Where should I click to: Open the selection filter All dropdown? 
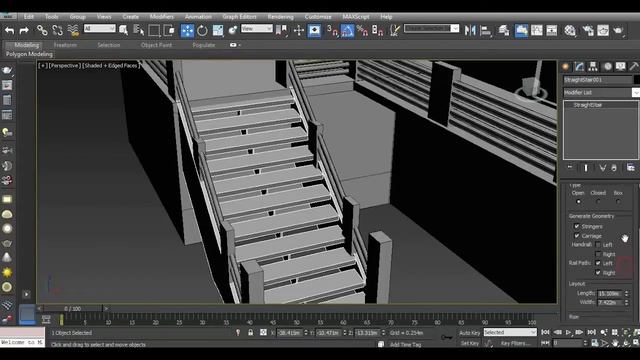coord(100,29)
